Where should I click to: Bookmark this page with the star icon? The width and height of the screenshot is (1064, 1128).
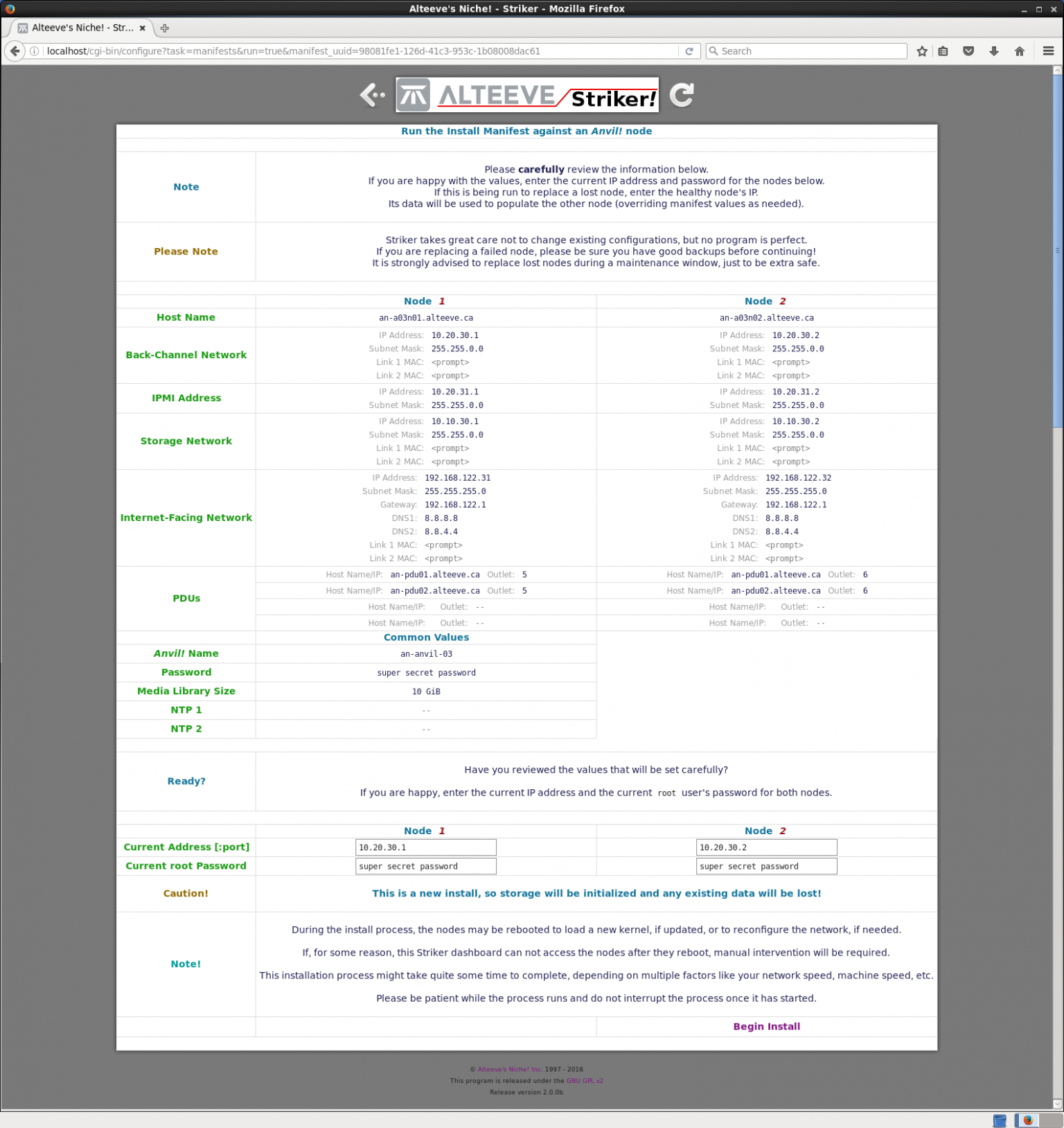921,51
